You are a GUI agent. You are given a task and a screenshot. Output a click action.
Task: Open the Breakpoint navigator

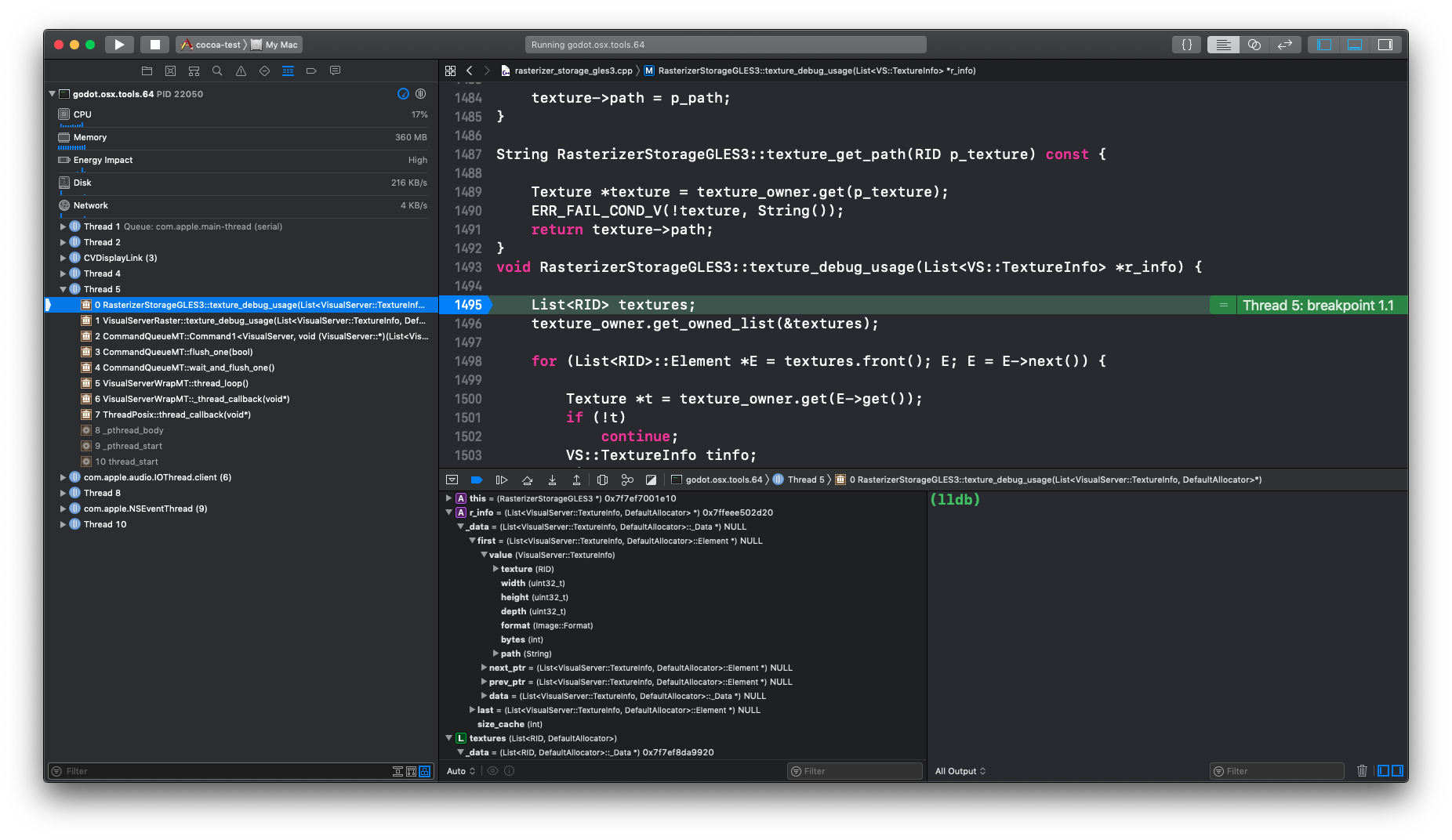click(311, 71)
